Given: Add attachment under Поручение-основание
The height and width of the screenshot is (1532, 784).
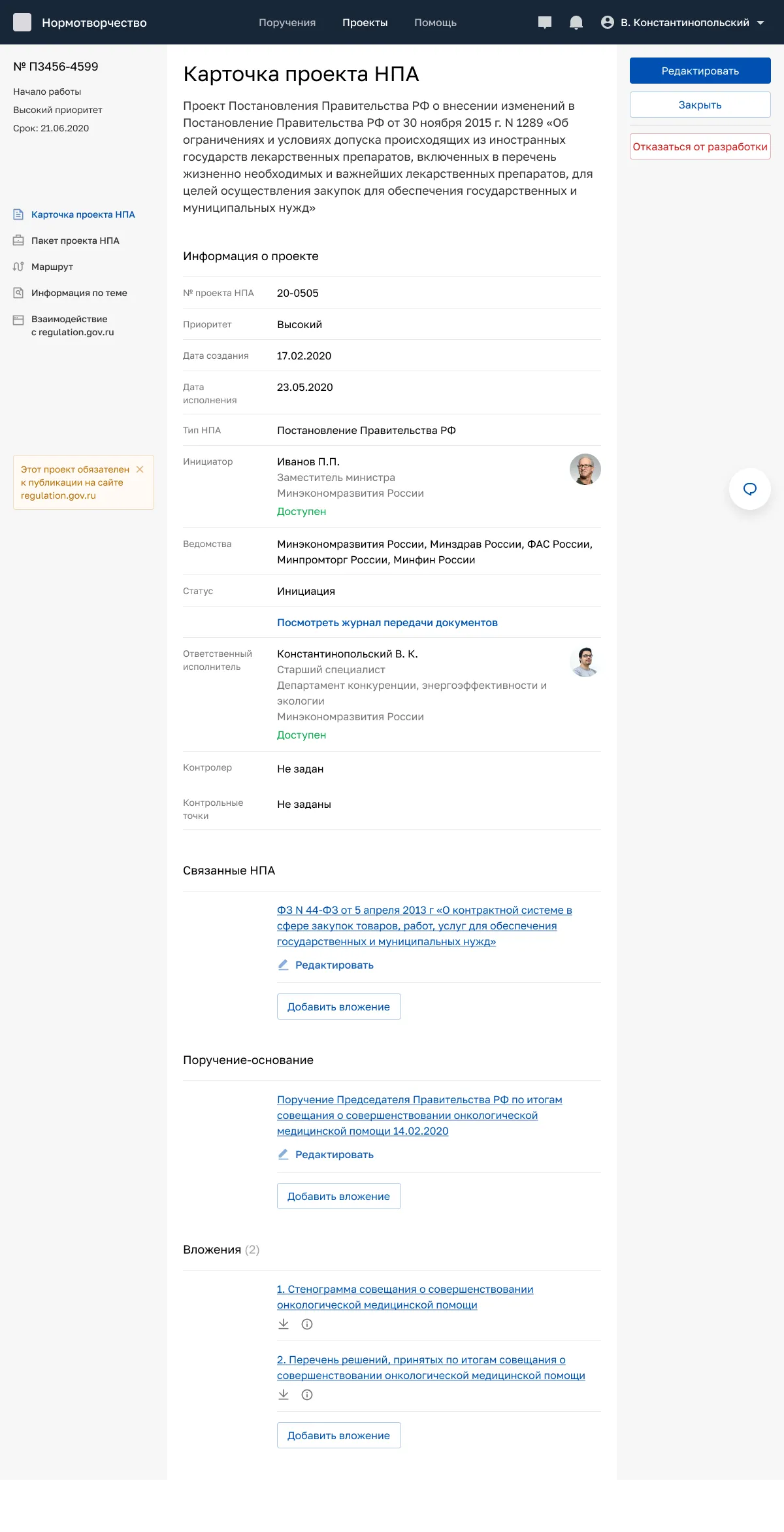Looking at the screenshot, I should 339,1196.
